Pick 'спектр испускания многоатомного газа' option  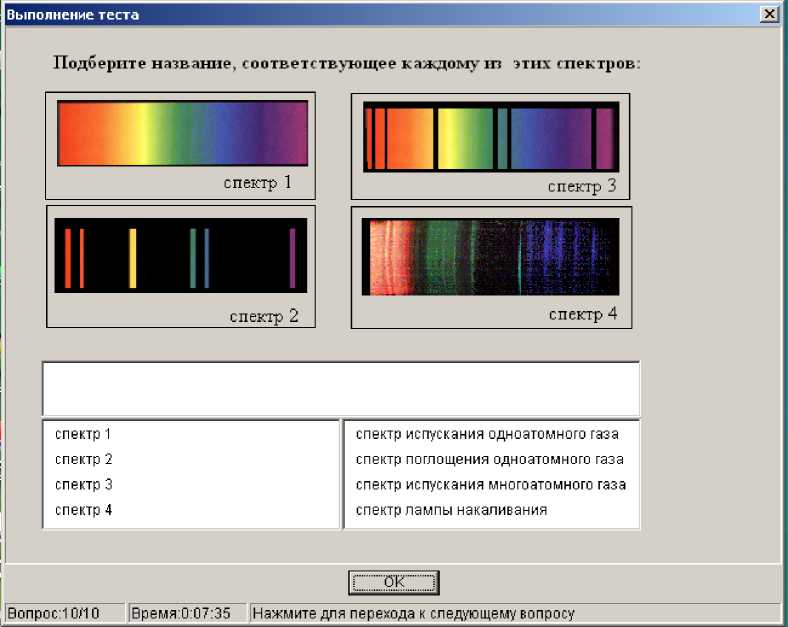point(491,485)
